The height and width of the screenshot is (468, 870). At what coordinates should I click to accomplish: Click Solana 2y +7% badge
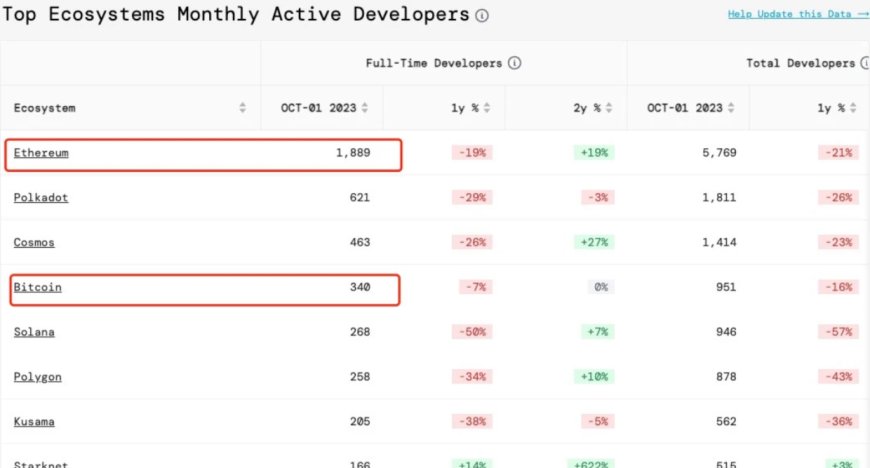(x=598, y=332)
